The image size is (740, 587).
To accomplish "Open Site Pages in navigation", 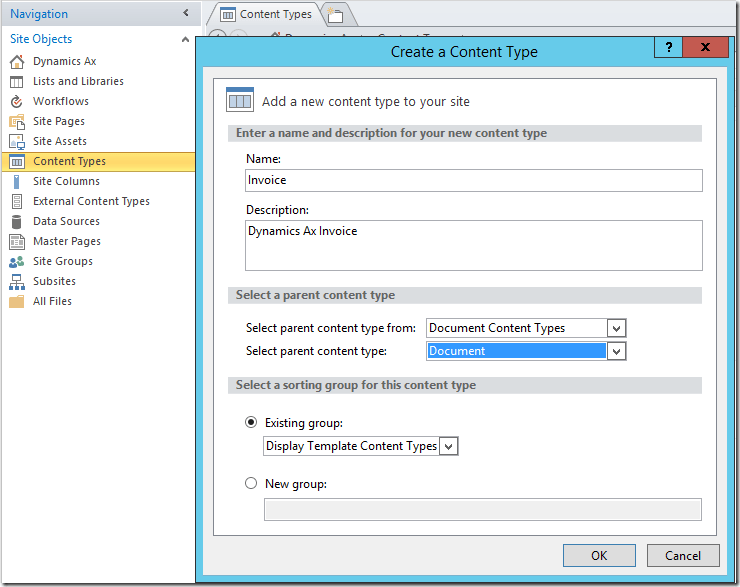I will (x=59, y=121).
